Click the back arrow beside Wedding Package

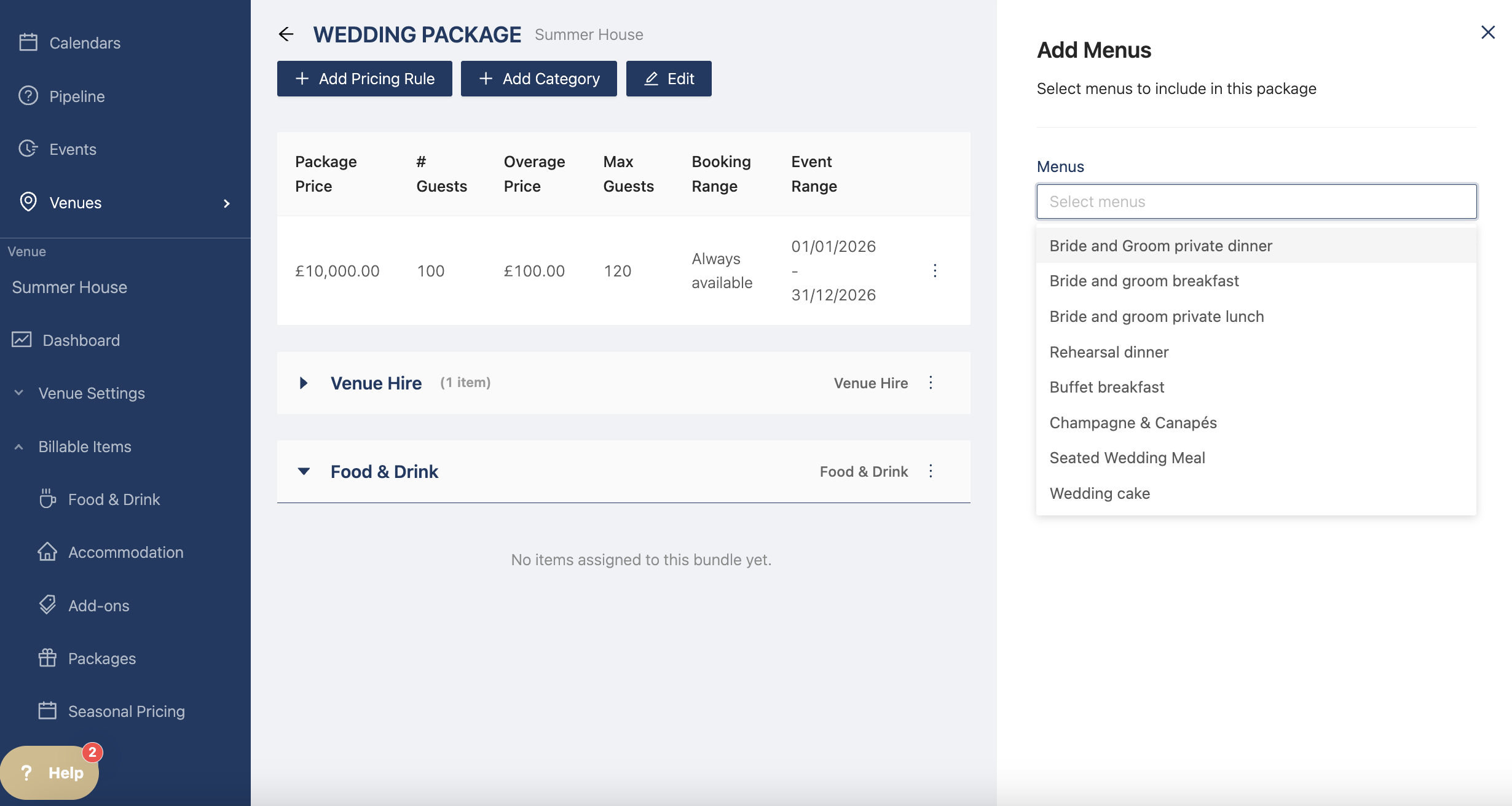pos(286,34)
